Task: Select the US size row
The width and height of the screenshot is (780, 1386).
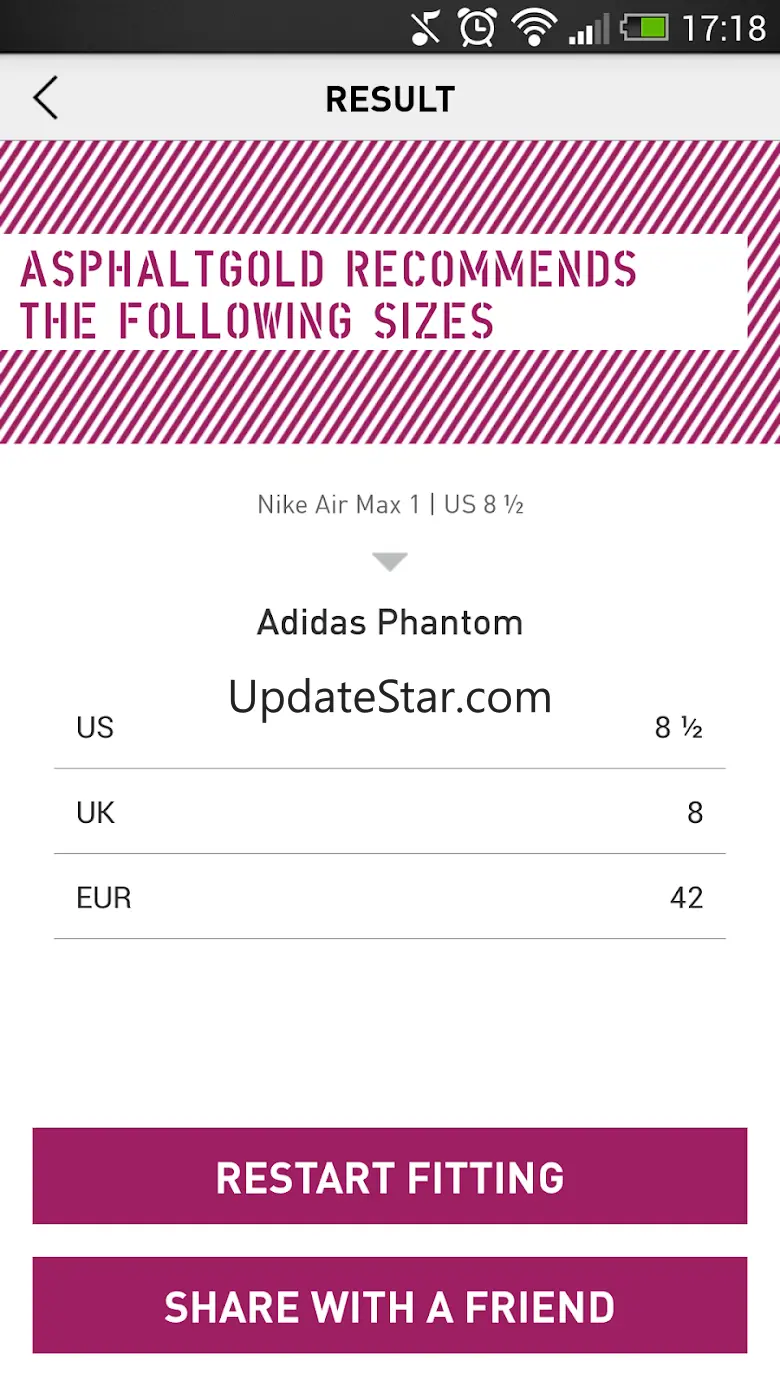Action: (390, 728)
